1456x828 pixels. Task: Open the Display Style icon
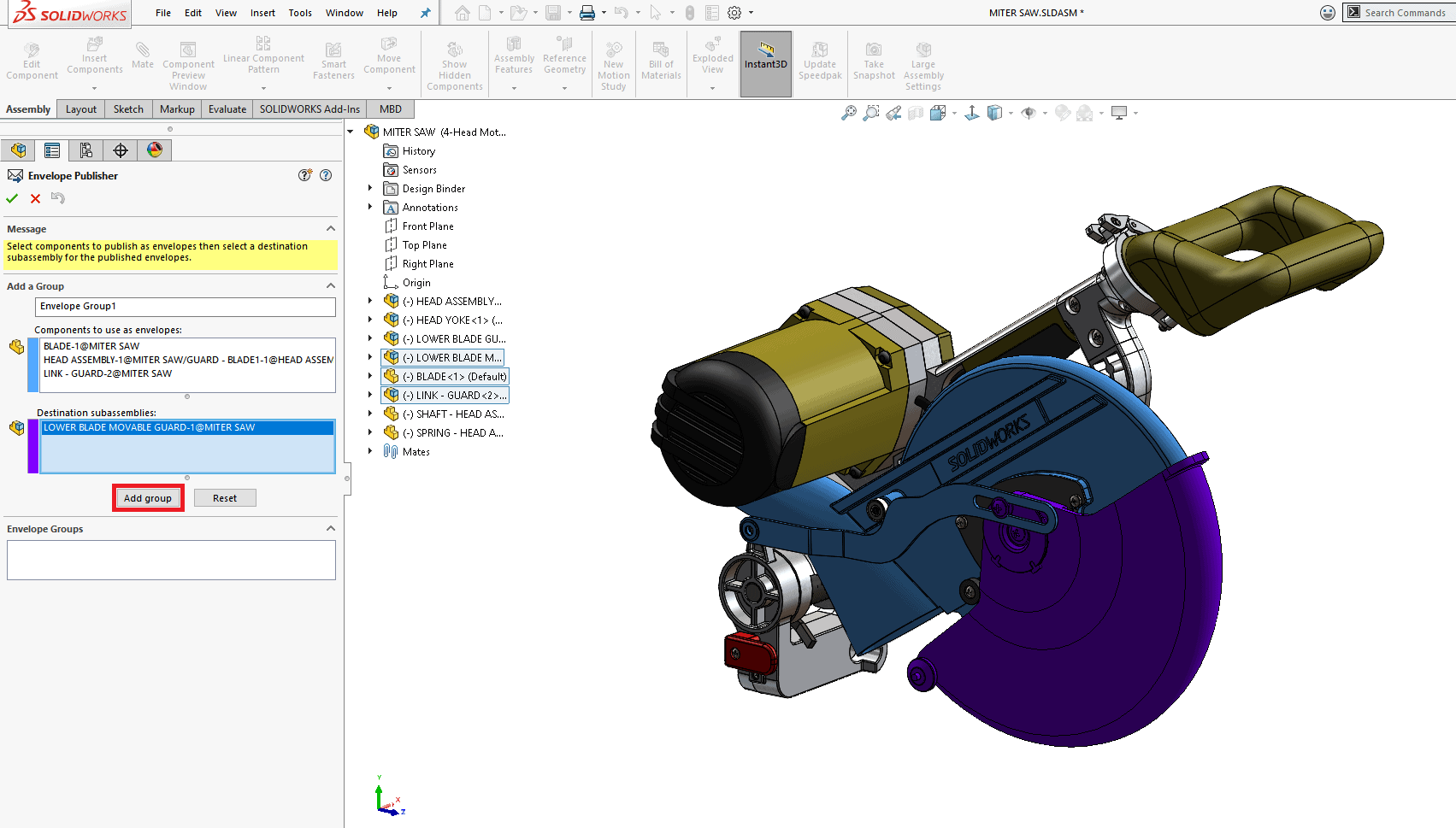[994, 113]
